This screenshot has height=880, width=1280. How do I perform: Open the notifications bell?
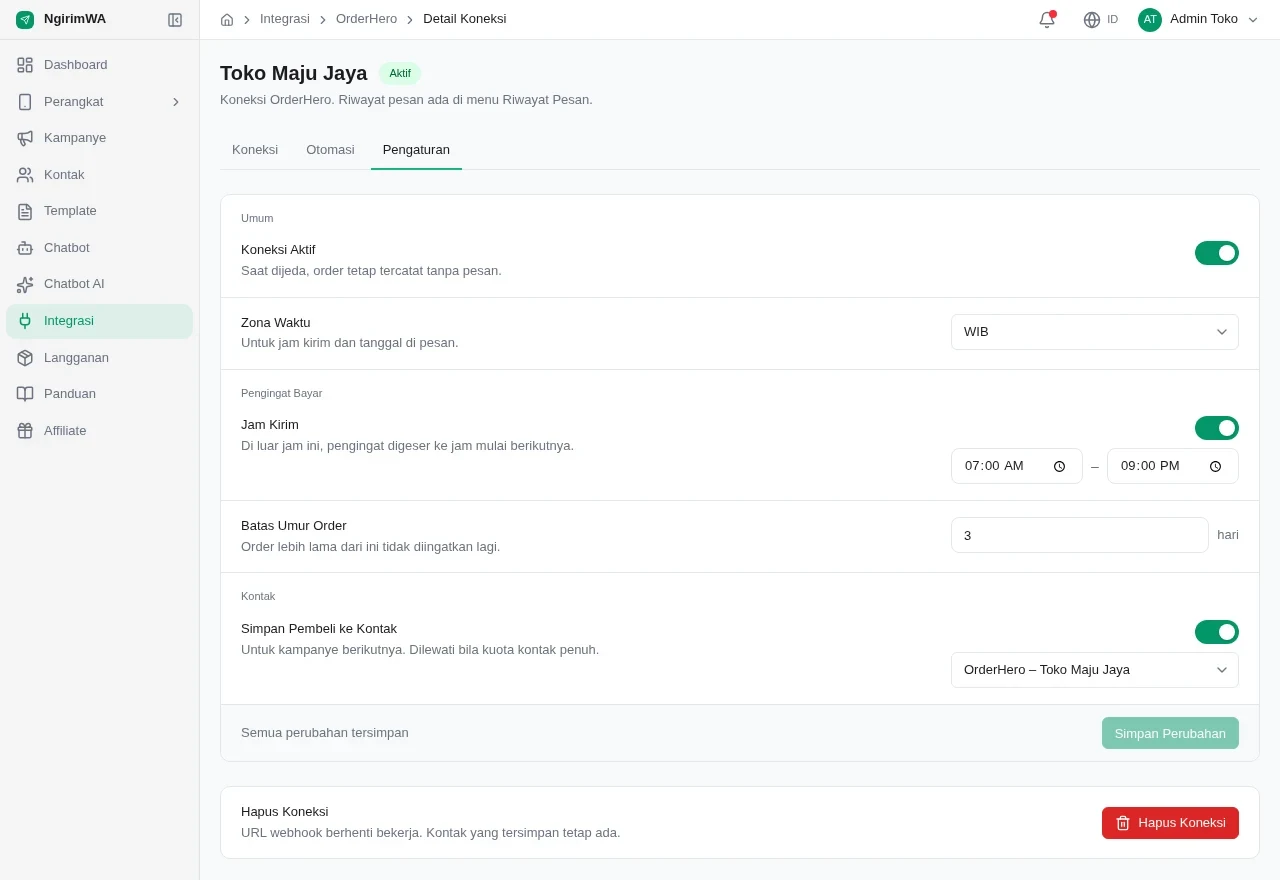tap(1047, 19)
